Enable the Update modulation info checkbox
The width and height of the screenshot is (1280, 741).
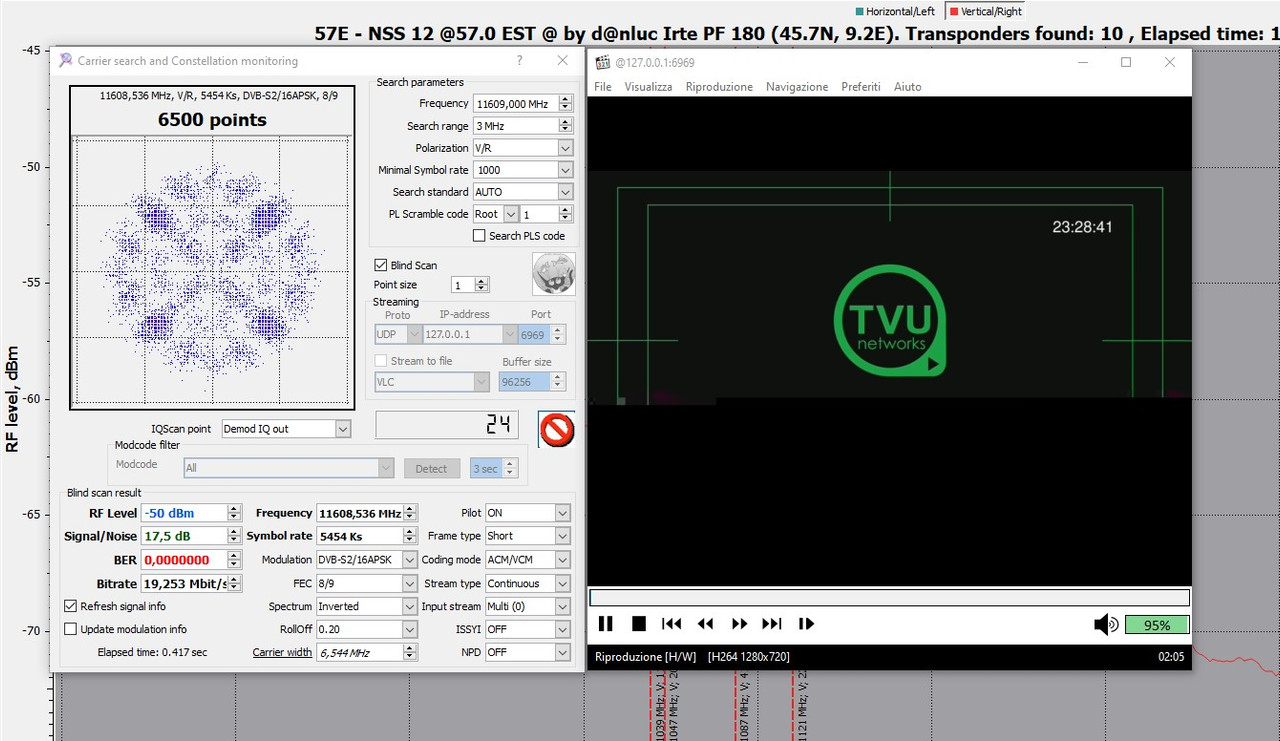(70, 628)
